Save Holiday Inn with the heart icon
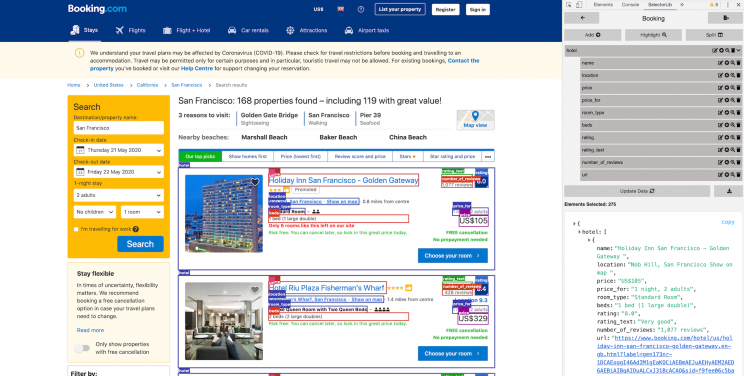Screen dimensions: 744x376 tap(255, 182)
